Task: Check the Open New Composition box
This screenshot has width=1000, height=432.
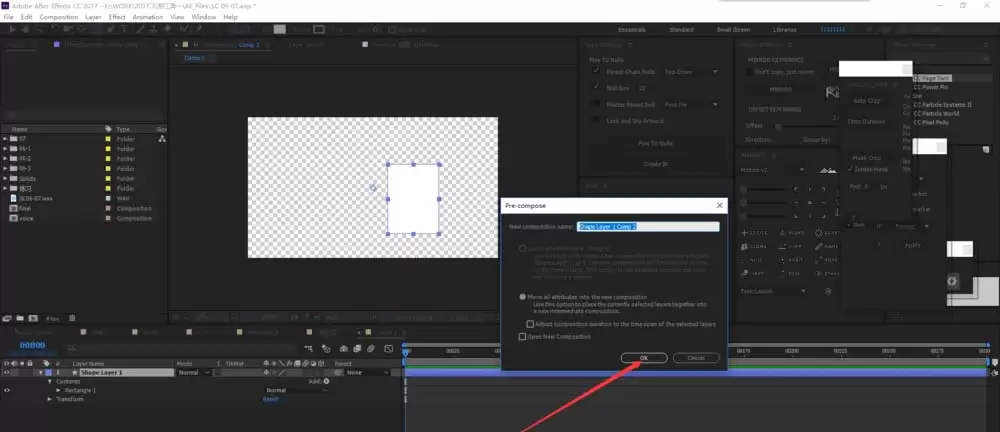Action: click(x=523, y=336)
